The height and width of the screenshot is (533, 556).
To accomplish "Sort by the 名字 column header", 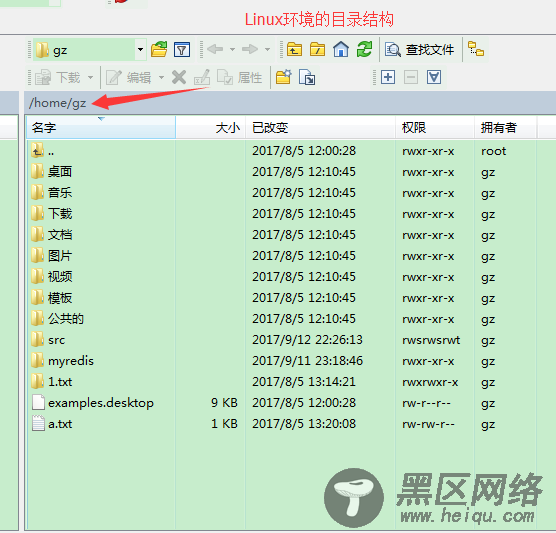I will pyautogui.click(x=101, y=127).
